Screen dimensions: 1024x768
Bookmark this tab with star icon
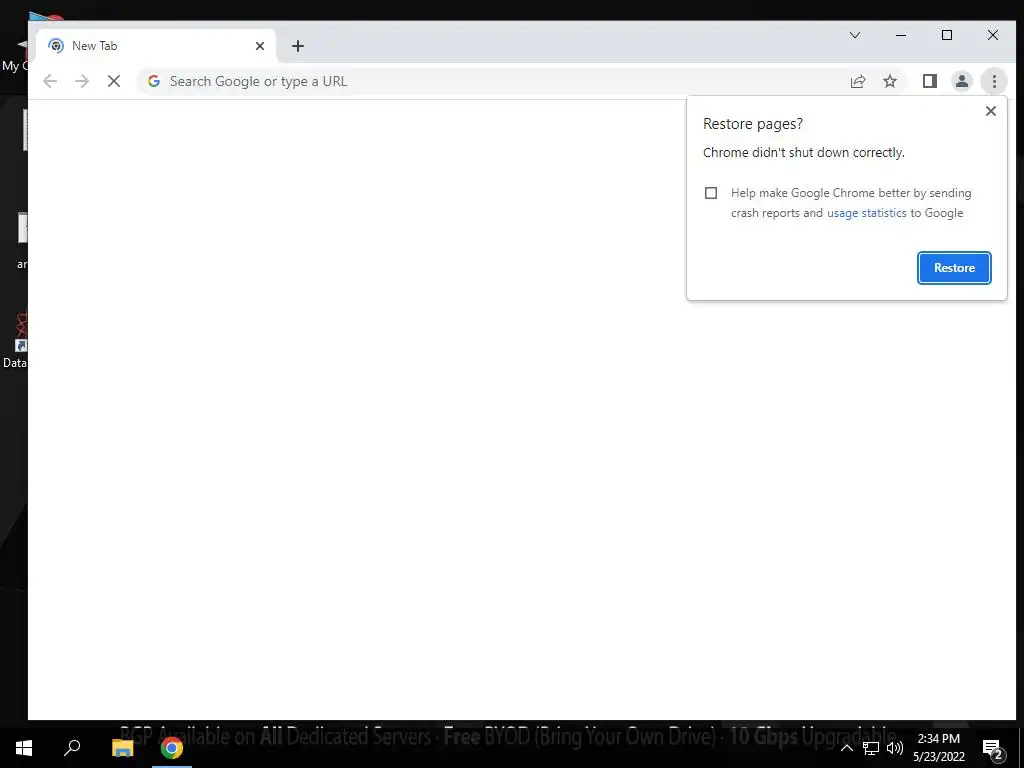click(x=889, y=81)
